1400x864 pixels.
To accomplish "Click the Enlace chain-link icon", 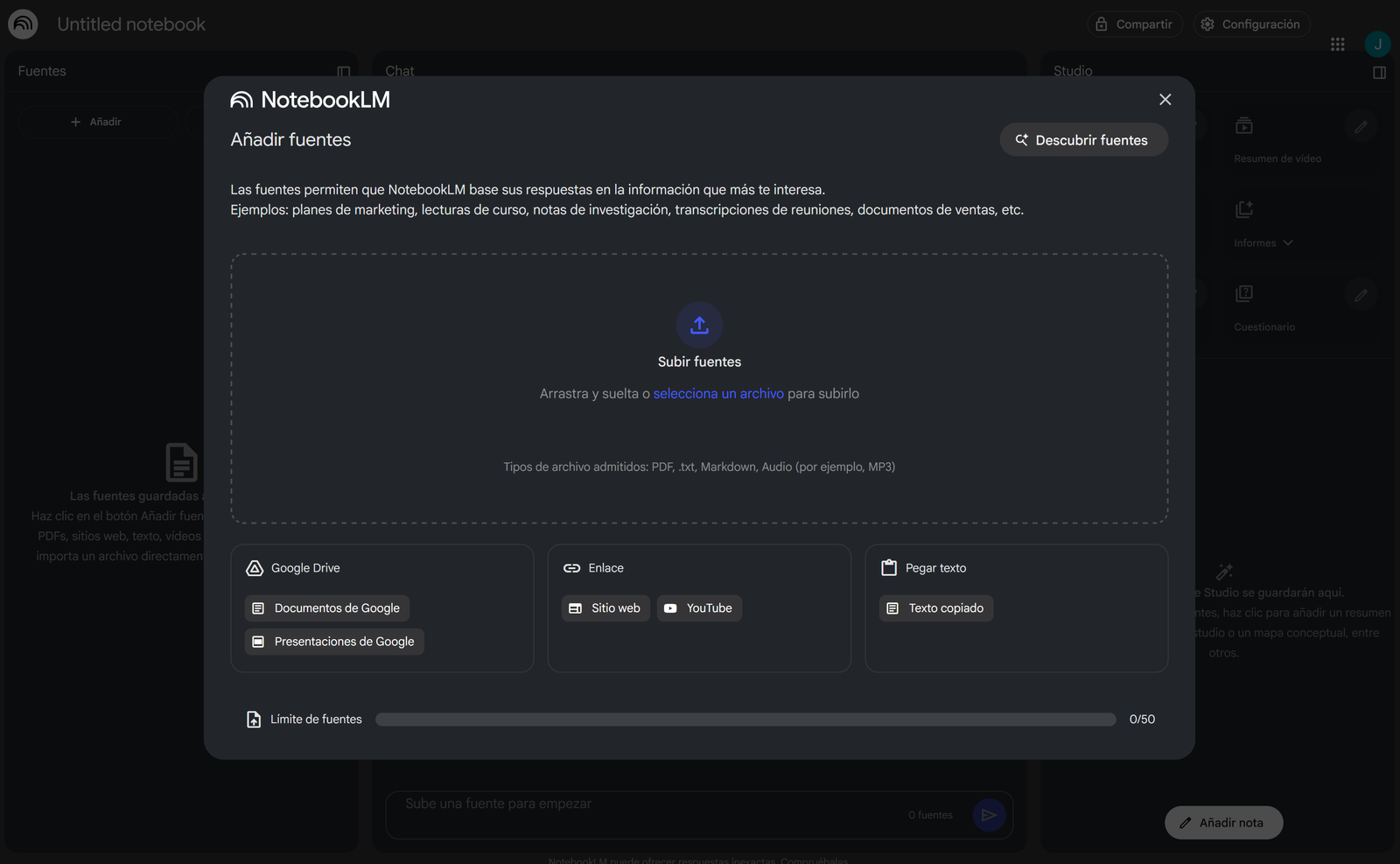I will pyautogui.click(x=573, y=567).
